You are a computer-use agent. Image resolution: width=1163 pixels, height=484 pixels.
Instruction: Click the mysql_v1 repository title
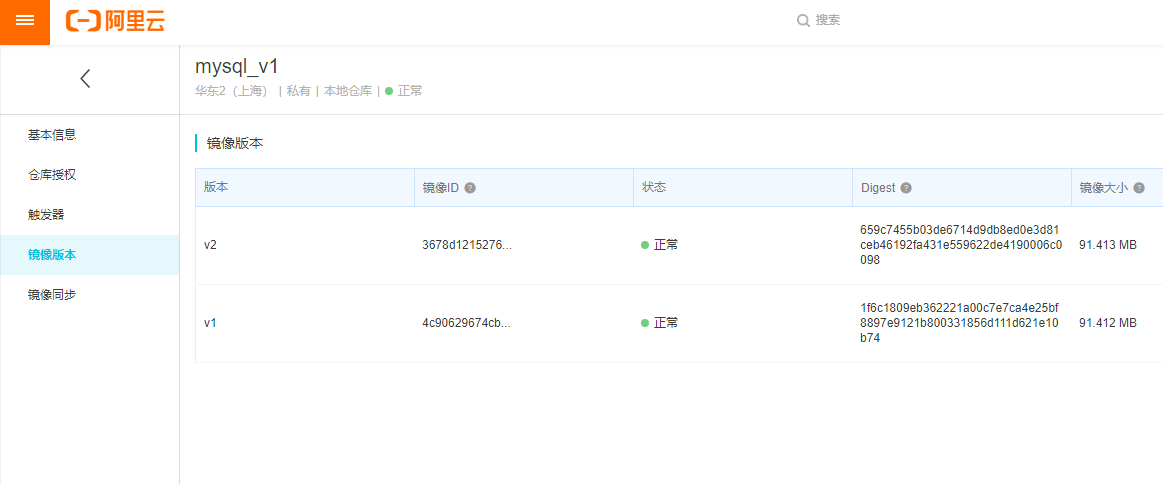tap(236, 67)
